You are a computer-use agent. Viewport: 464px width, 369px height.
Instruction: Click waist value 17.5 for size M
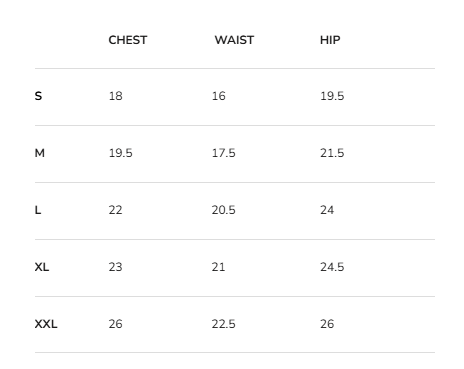pos(224,153)
